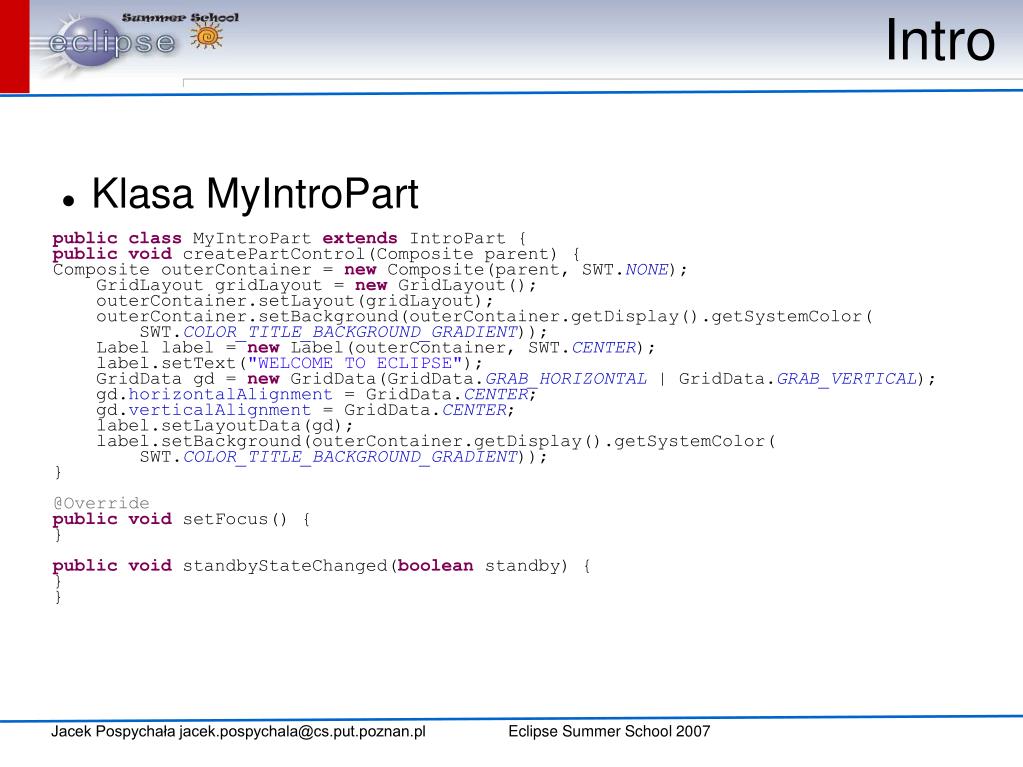Click the SWT.CENTER constant in the Label line

tap(582, 348)
